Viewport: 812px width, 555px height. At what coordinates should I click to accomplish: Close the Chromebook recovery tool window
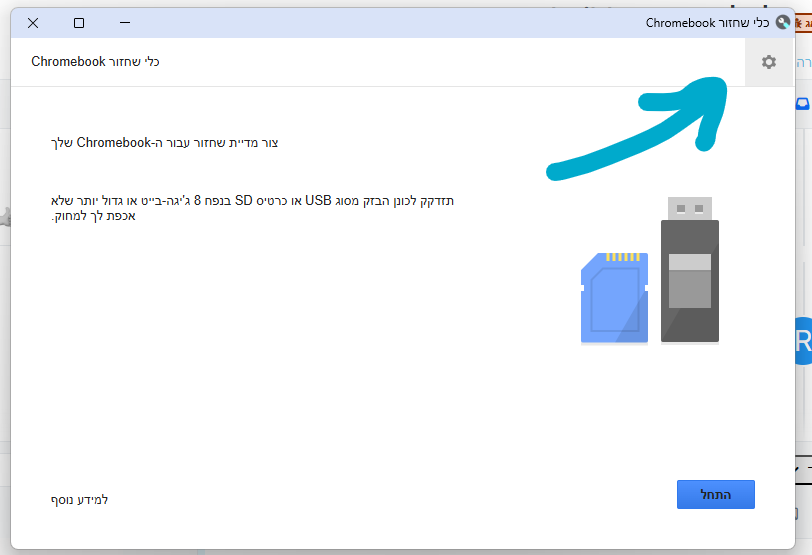33,22
